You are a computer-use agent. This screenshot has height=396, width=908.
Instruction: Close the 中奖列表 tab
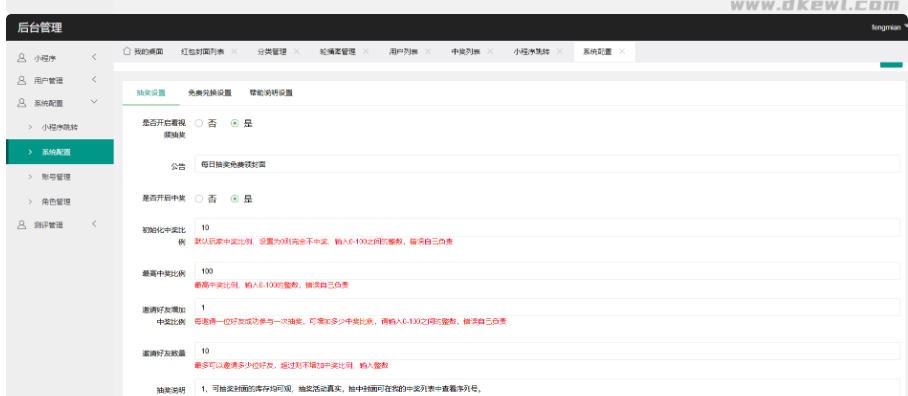click(490, 52)
